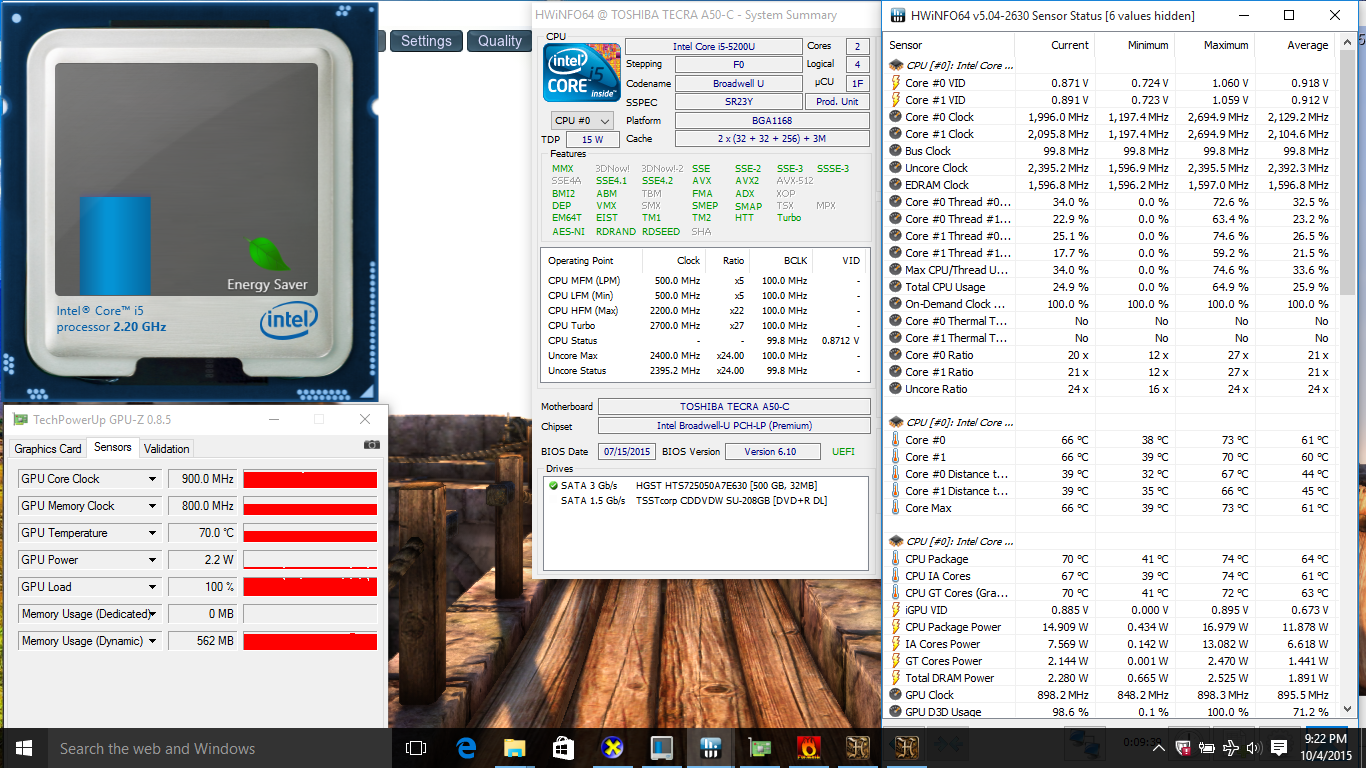The height and width of the screenshot is (768, 1366).
Task: Click the Quality button
Action: pos(500,41)
